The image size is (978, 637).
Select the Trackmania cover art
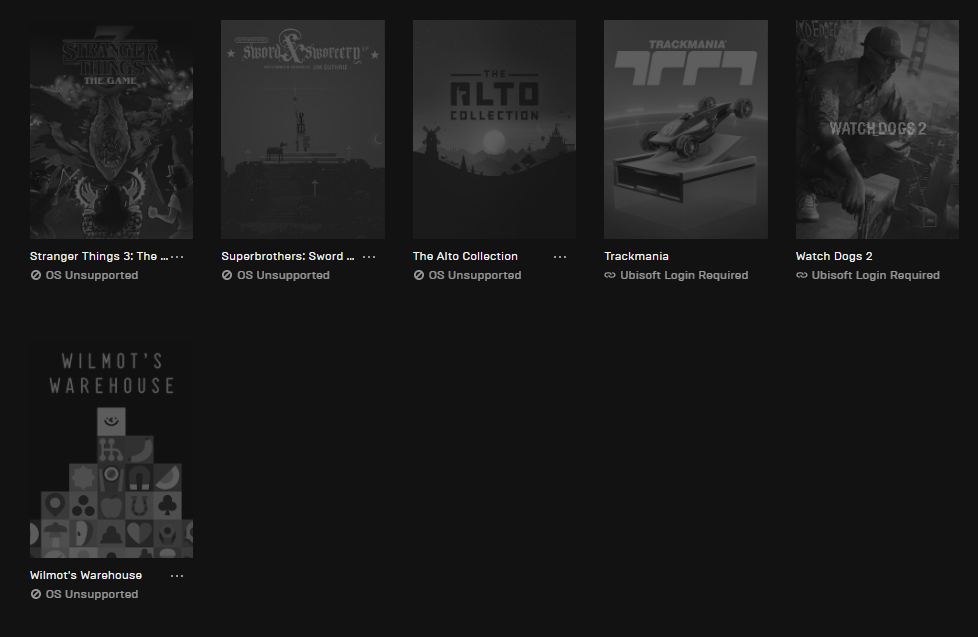(x=686, y=129)
